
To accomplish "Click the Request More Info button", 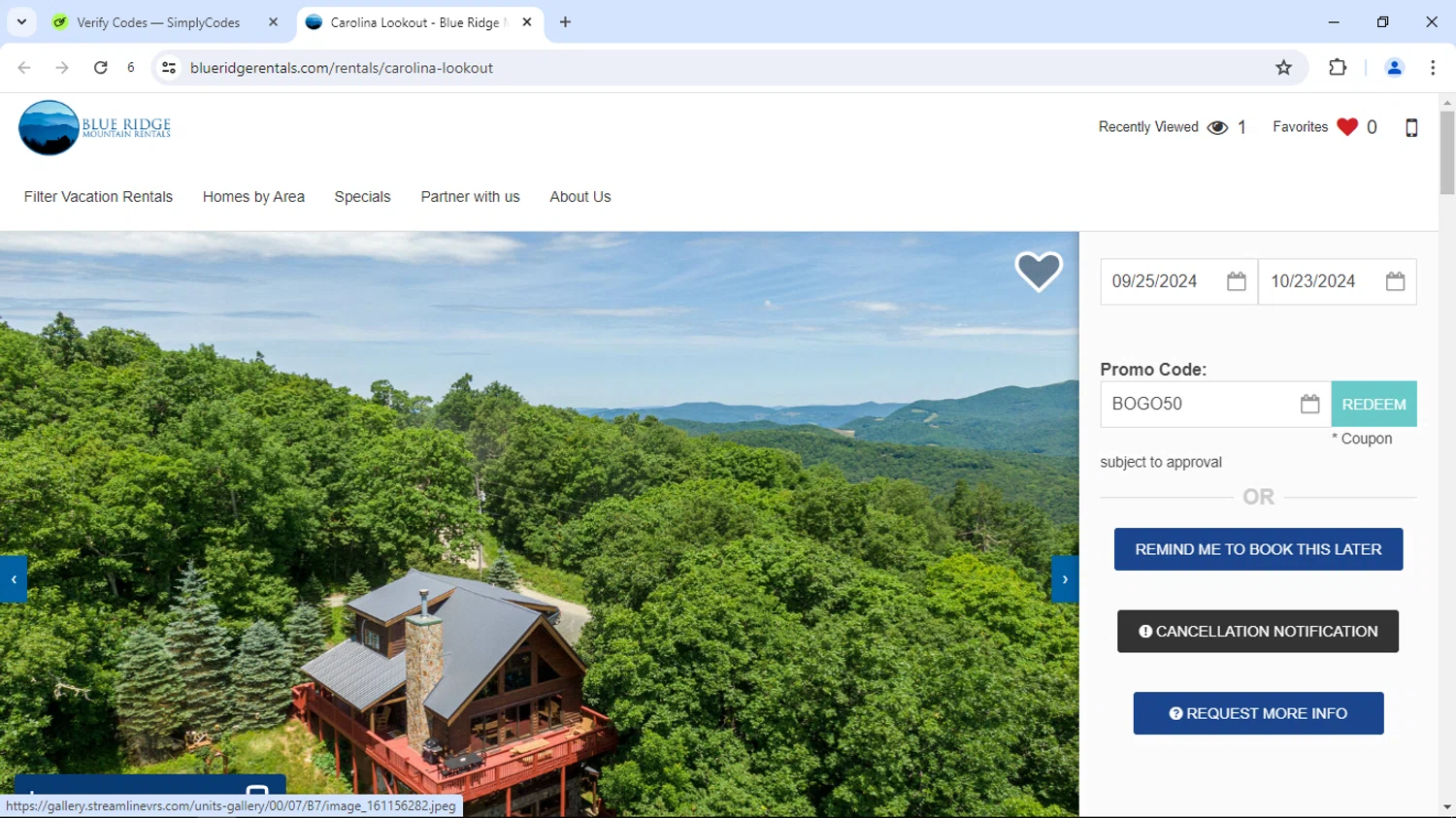I will 1258,713.
